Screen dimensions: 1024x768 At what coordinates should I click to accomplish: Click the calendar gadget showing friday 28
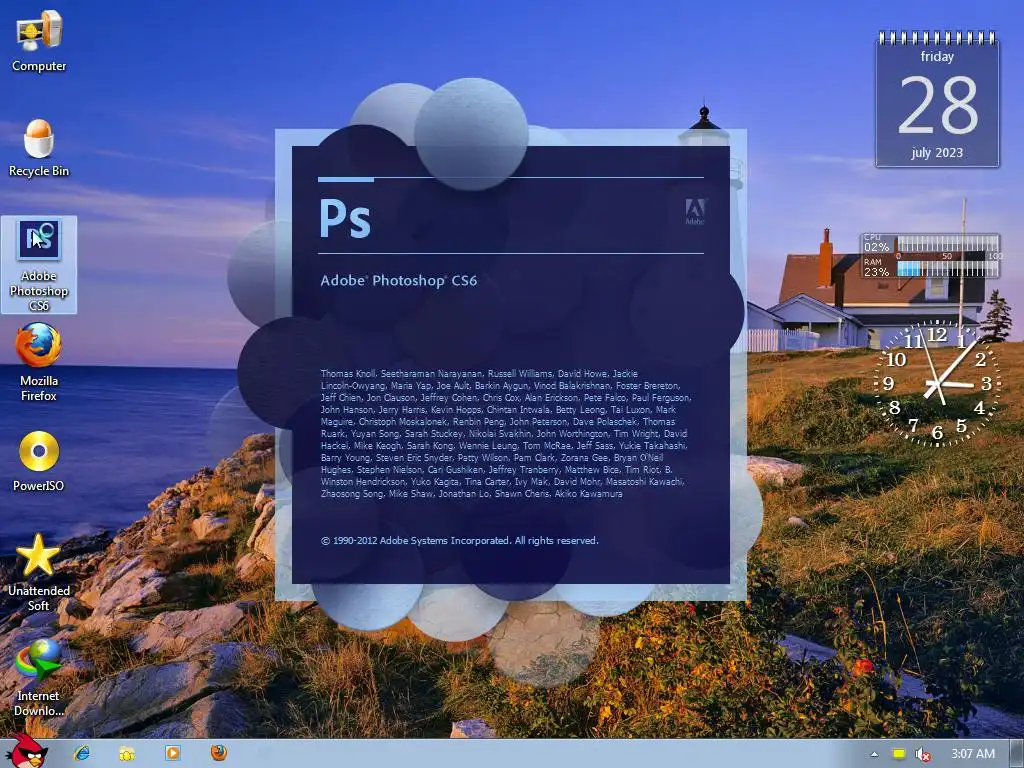coord(937,99)
